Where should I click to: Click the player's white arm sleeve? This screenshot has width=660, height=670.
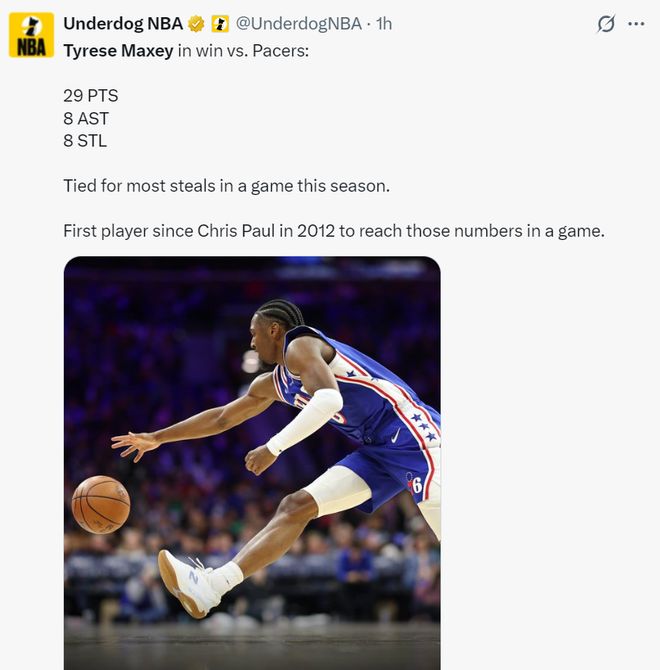305,421
